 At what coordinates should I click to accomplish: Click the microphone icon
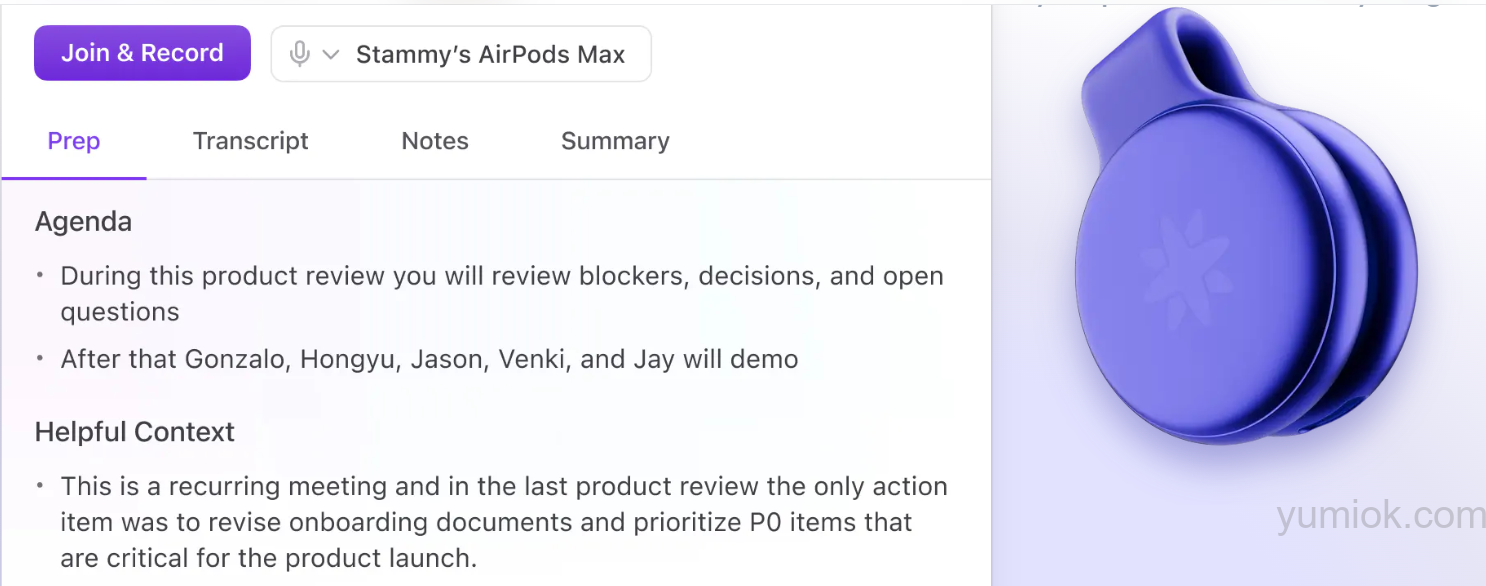(x=299, y=54)
